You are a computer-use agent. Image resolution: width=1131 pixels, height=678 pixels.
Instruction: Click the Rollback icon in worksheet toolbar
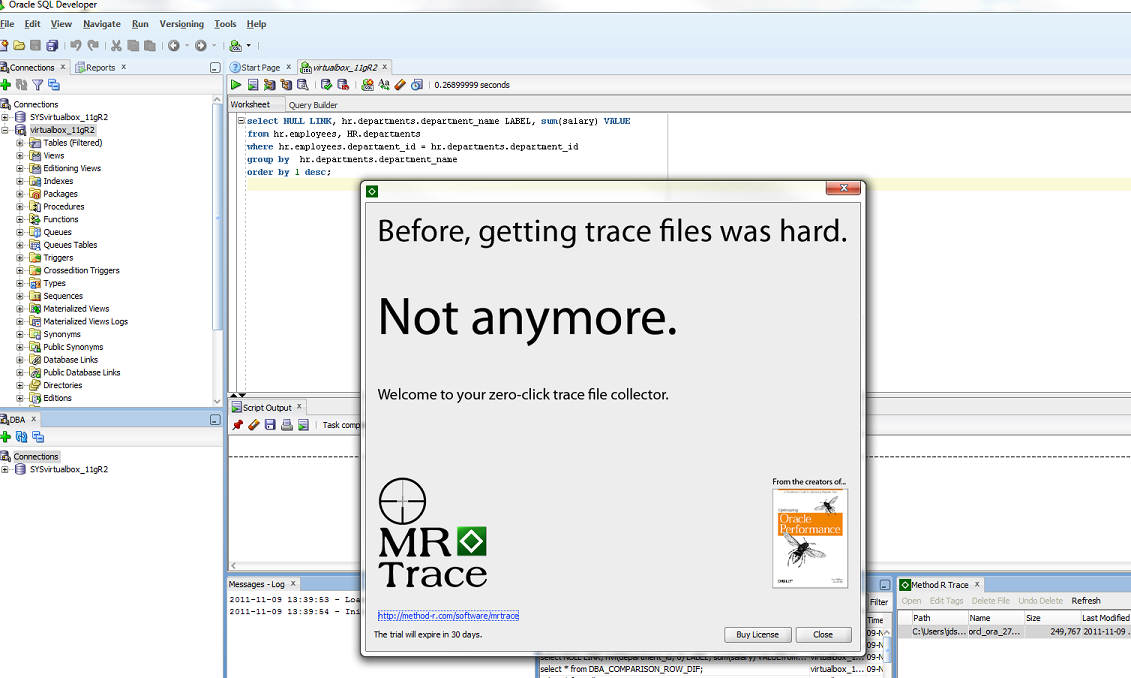point(343,84)
